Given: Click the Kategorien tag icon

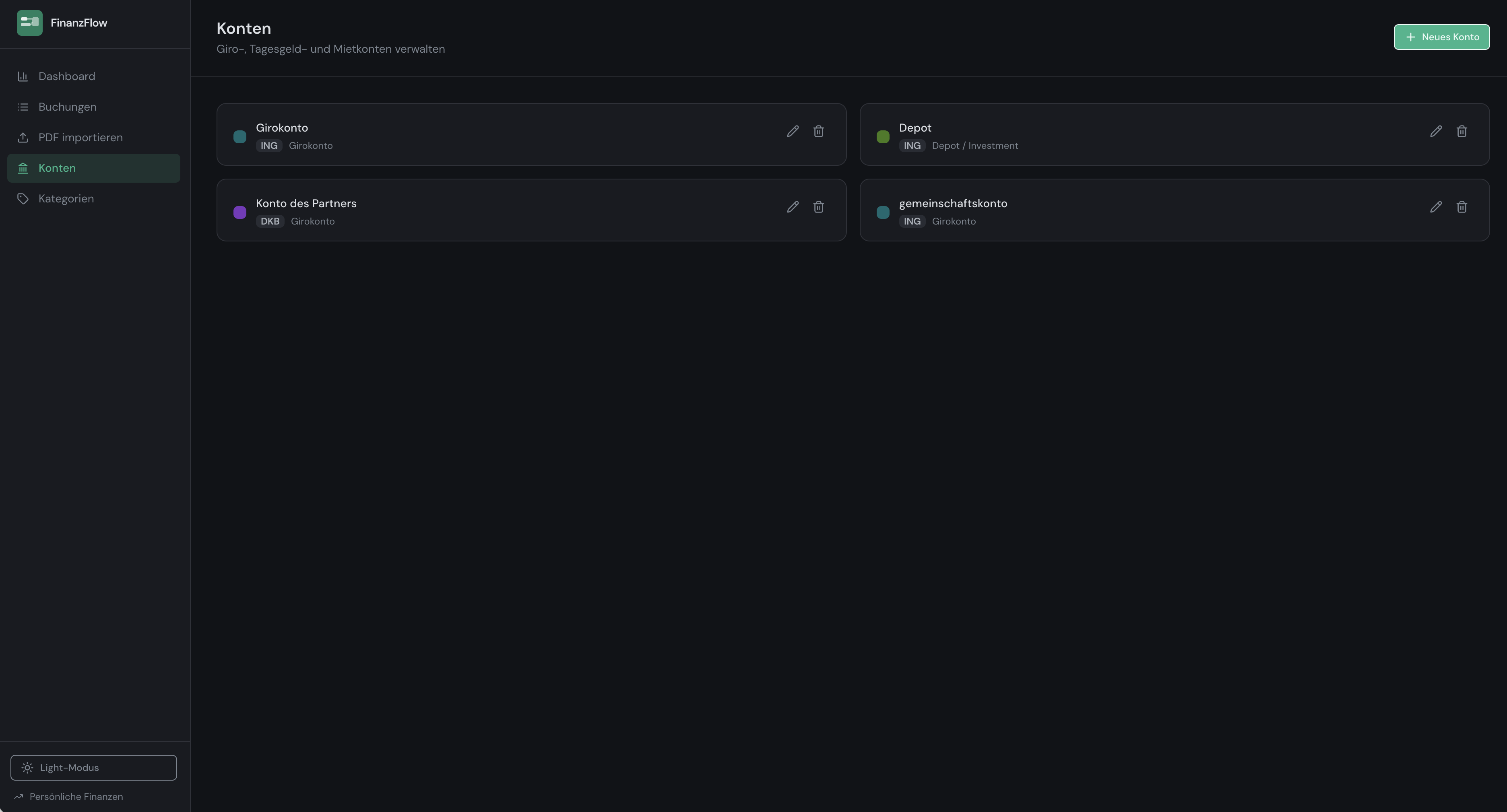Looking at the screenshot, I should [x=23, y=198].
